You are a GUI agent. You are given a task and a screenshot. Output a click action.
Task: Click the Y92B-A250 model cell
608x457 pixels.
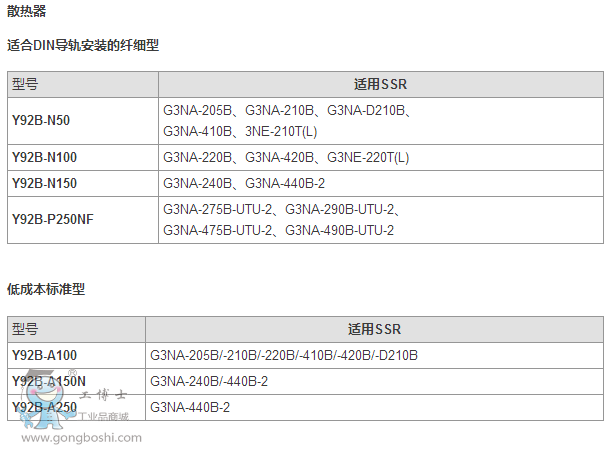(44, 407)
